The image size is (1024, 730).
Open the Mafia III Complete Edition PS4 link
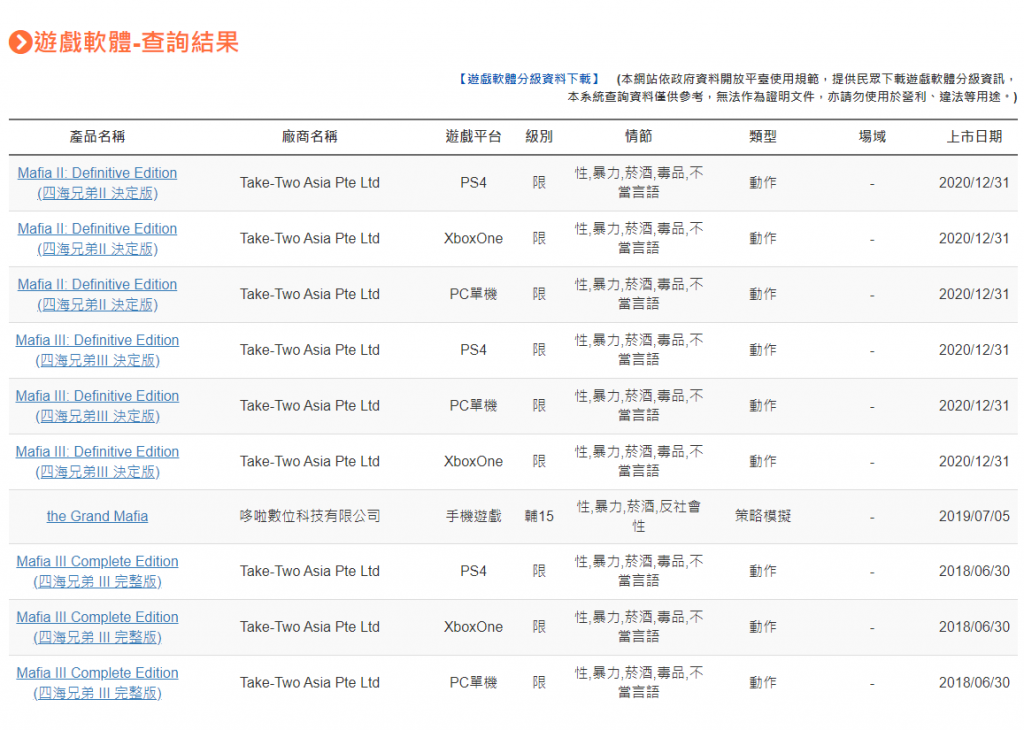[97, 571]
